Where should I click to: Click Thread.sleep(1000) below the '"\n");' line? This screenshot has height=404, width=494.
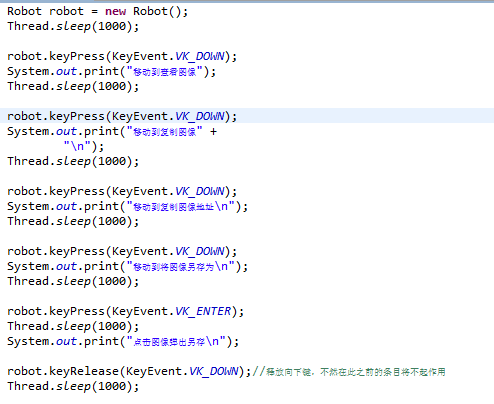pyautogui.click(x=73, y=161)
